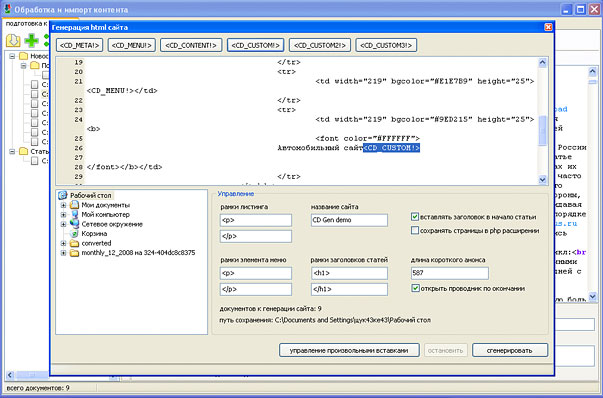Viewport: 603px width, 398px height.
Task: Close the Генерация html сайта dialog
Action: pyautogui.click(x=548, y=27)
